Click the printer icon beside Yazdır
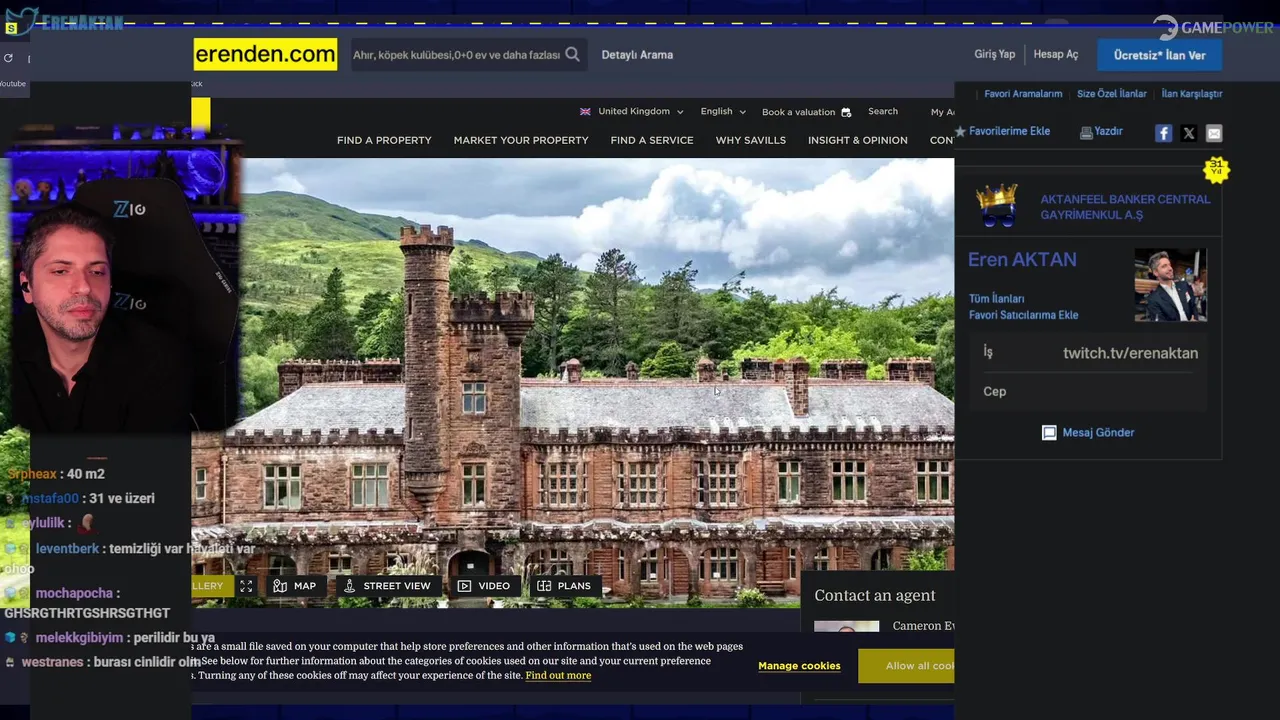The image size is (1280, 720). click(x=1086, y=132)
